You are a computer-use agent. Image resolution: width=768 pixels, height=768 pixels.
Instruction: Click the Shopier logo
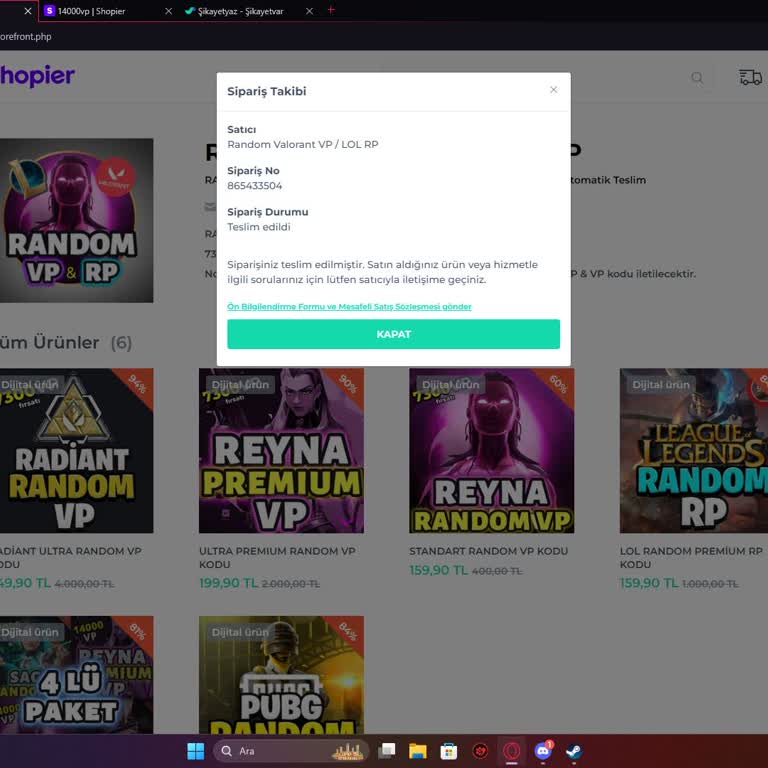point(37,75)
